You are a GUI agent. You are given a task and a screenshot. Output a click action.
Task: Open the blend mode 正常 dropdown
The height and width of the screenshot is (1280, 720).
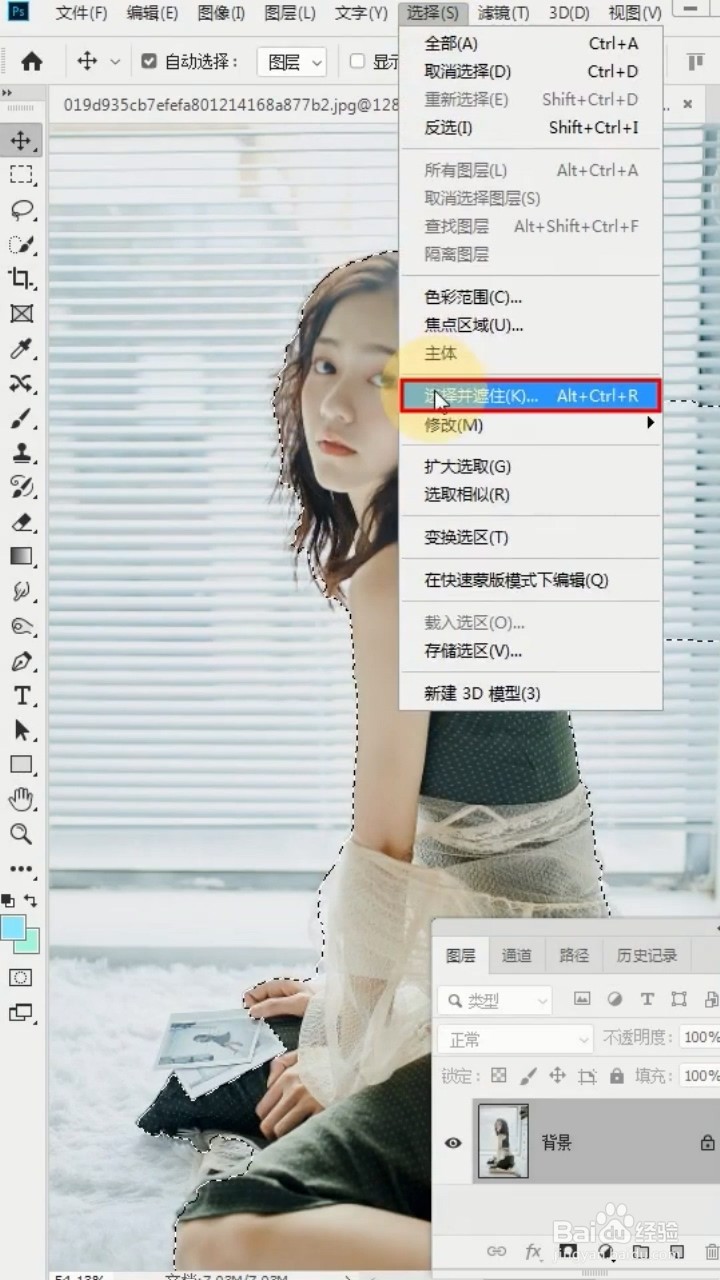tap(516, 1039)
